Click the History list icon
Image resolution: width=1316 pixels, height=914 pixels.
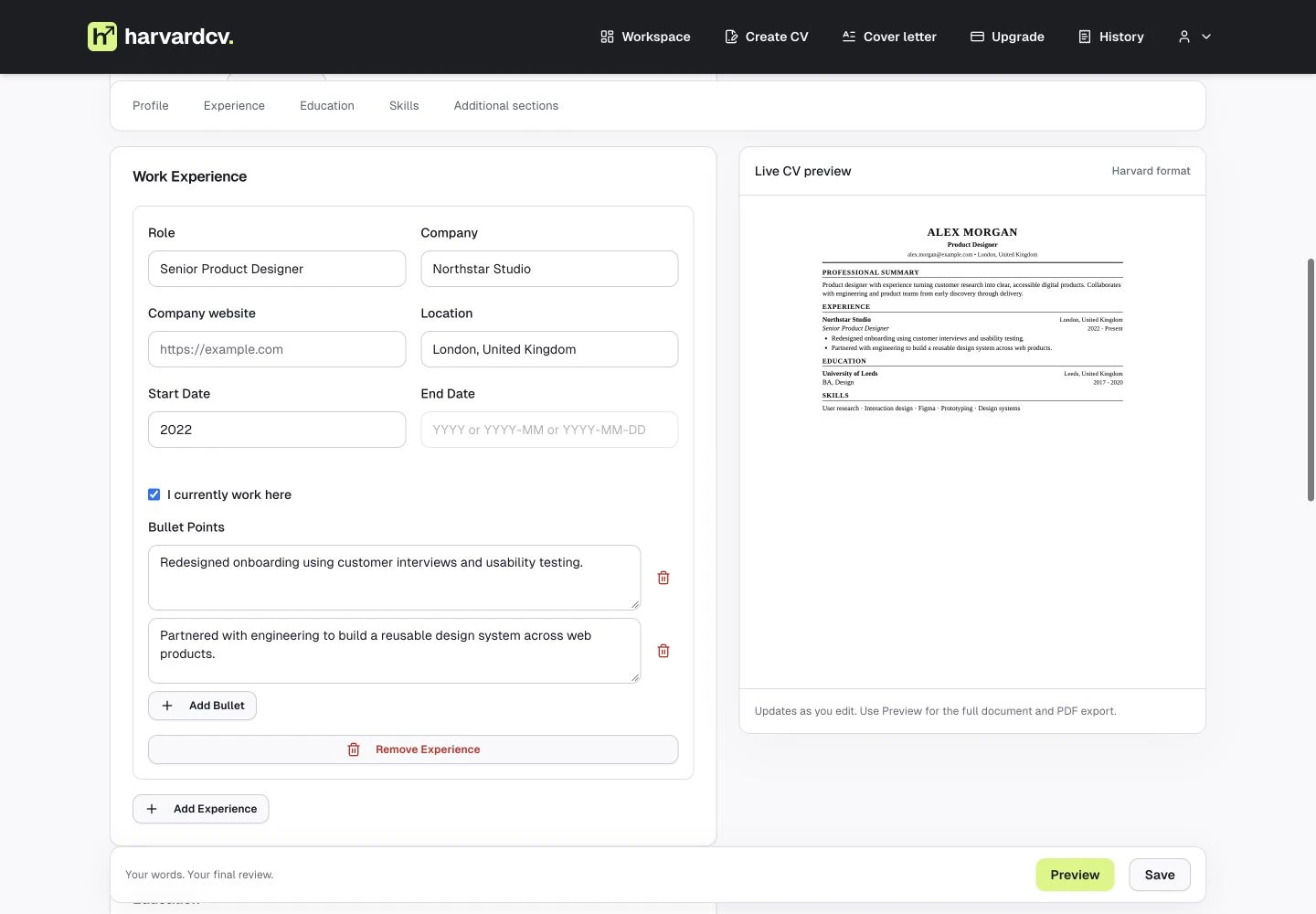click(x=1085, y=37)
